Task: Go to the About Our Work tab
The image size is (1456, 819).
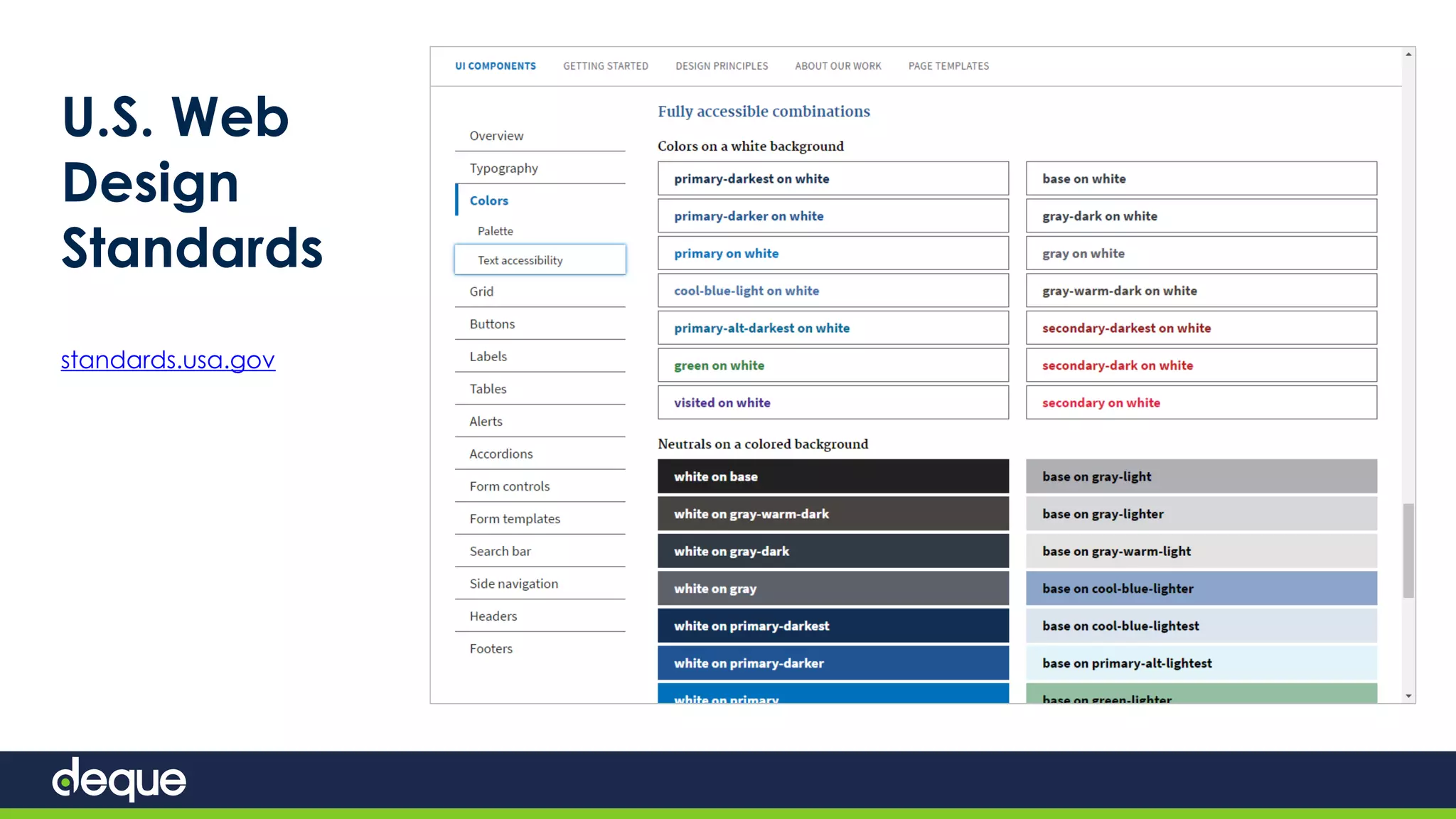Action: click(838, 66)
